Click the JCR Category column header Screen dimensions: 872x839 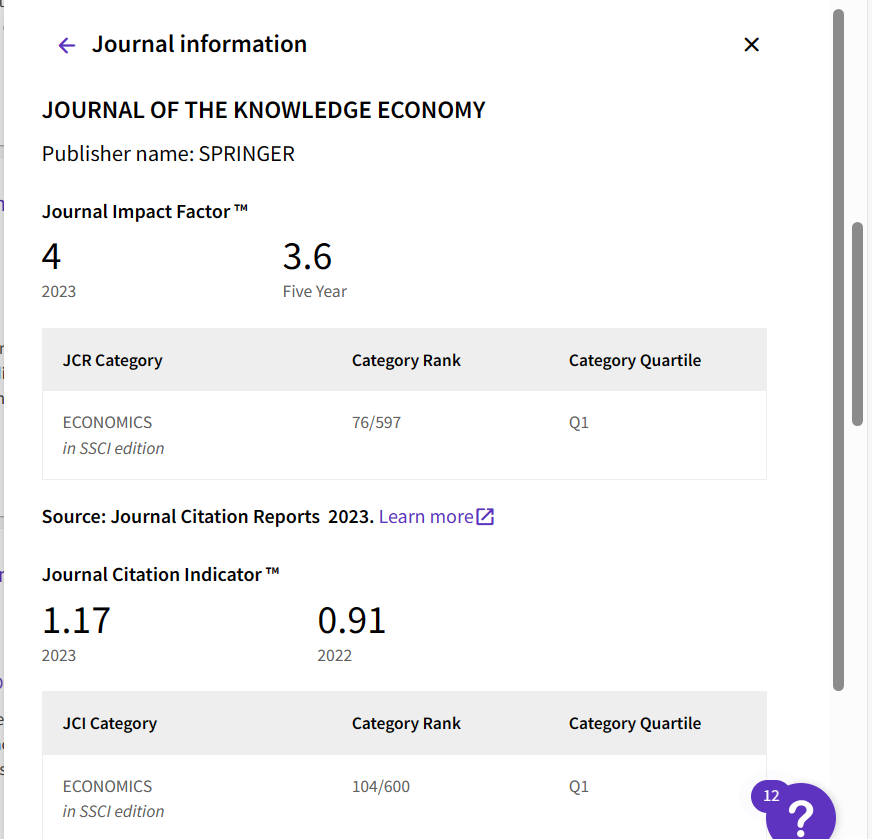tap(112, 360)
